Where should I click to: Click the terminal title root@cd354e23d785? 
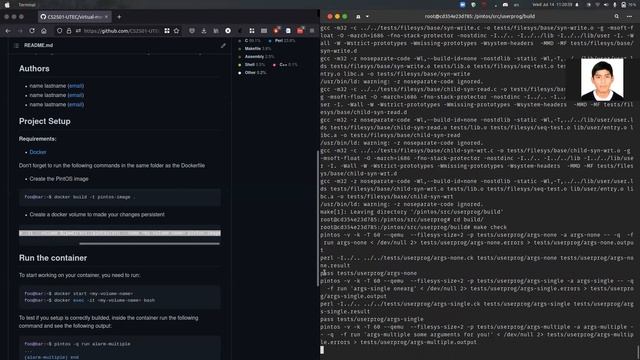[x=480, y=17]
